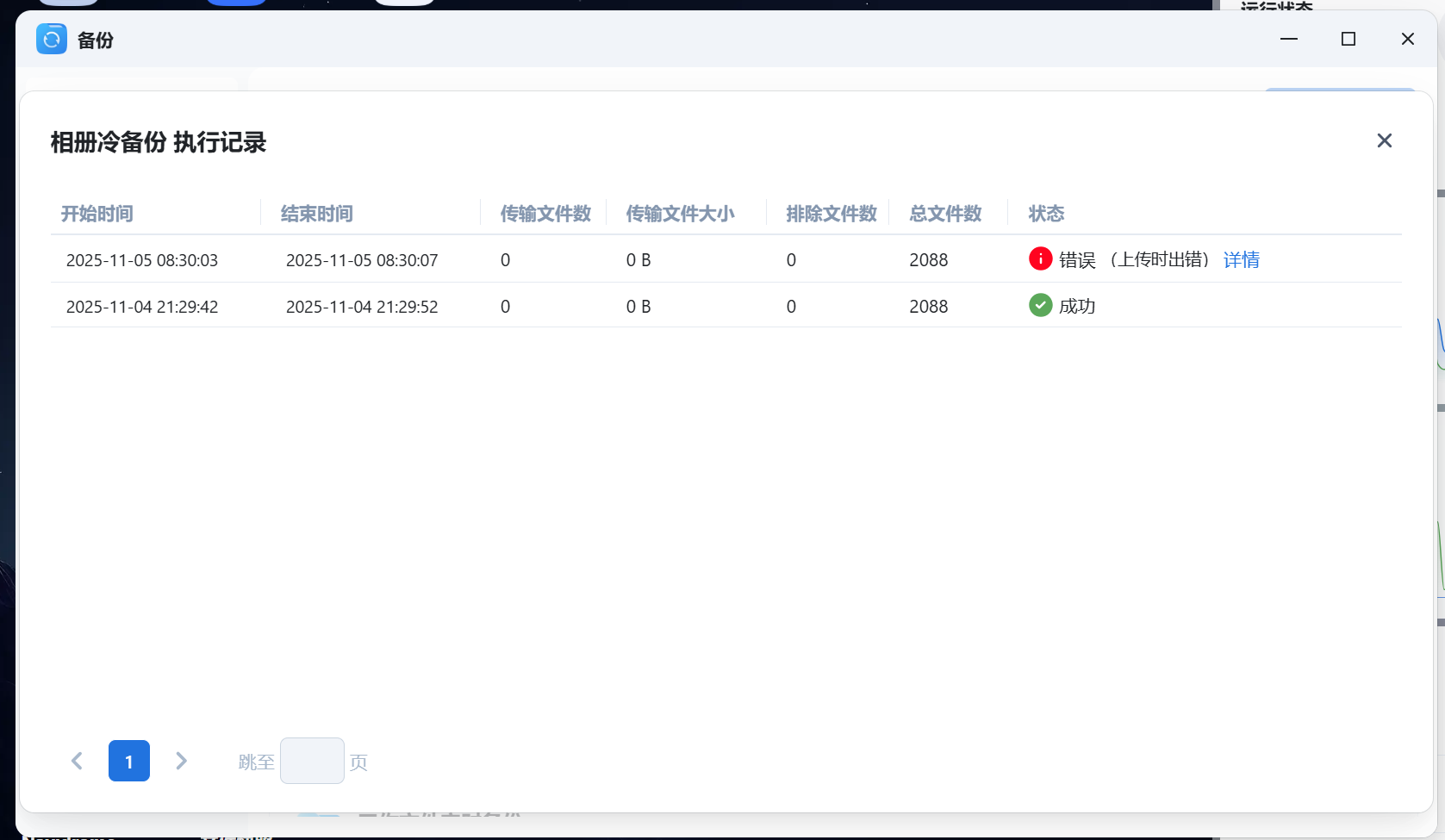Click the 总文件数 column header
Screen dimensions: 1445x840
coord(944,213)
